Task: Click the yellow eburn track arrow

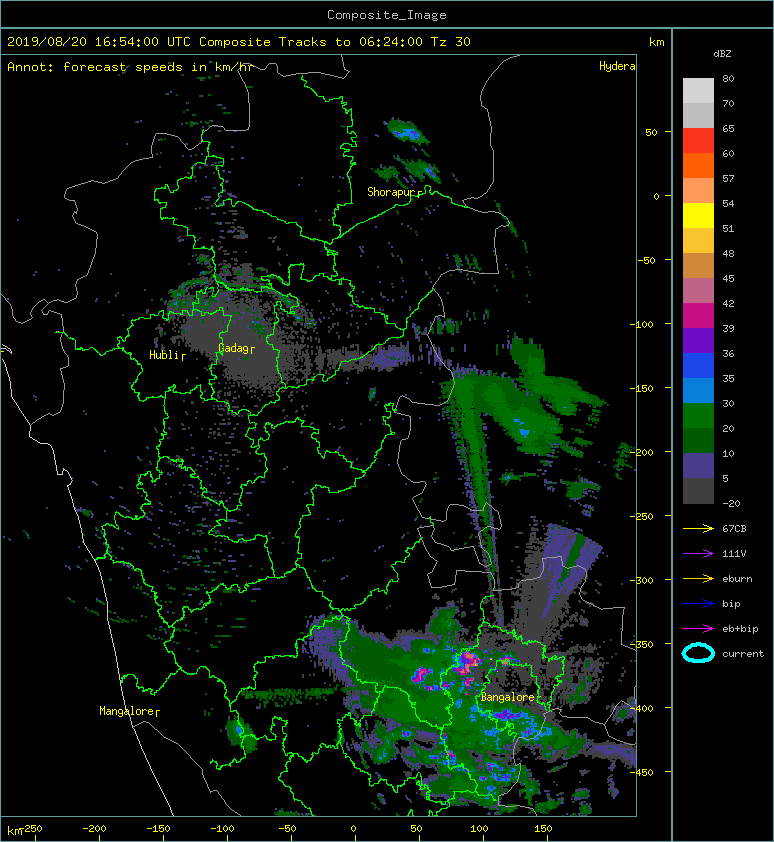Action: (698, 578)
